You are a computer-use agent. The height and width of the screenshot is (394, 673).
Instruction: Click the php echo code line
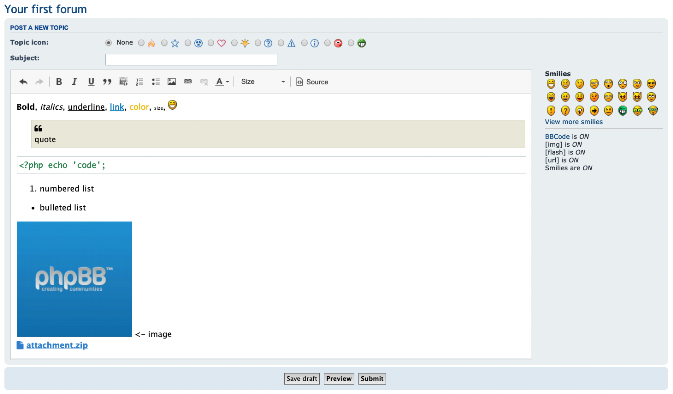click(x=62, y=165)
